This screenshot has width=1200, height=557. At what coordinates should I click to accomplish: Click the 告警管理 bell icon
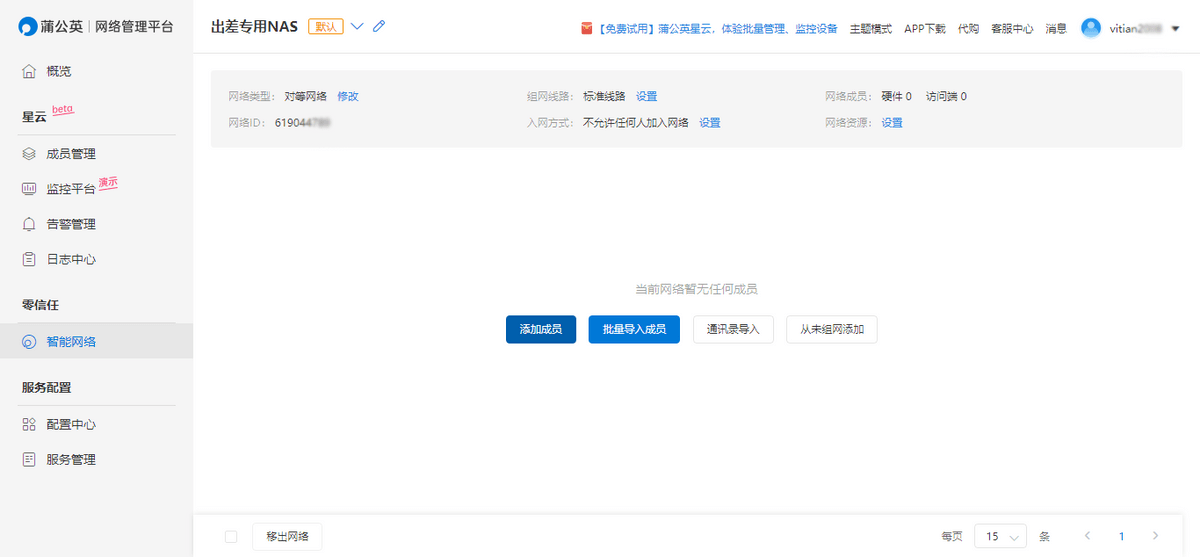coord(29,224)
